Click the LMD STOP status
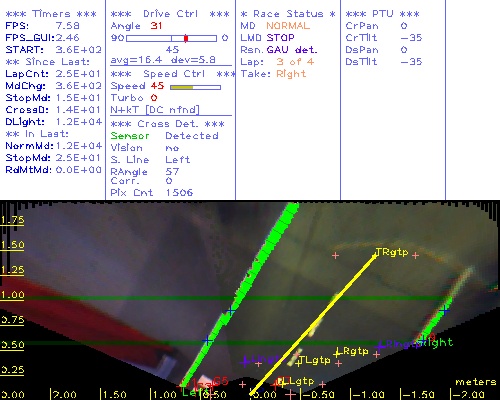500x400 pixels. point(268,38)
